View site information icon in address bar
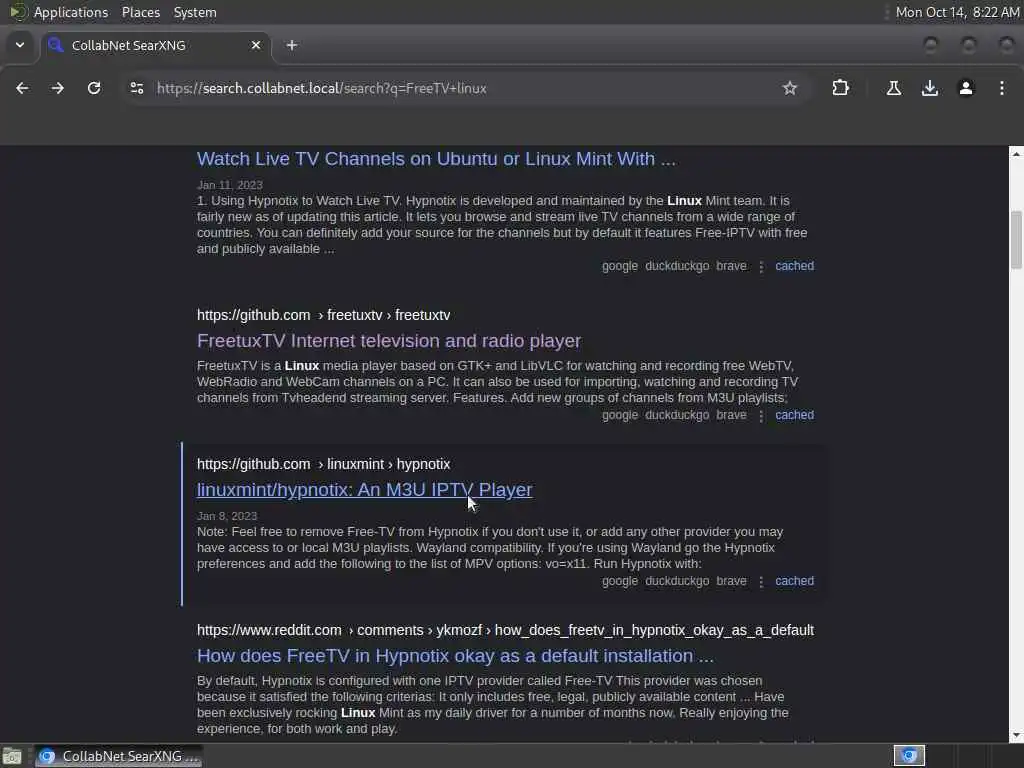 (136, 88)
